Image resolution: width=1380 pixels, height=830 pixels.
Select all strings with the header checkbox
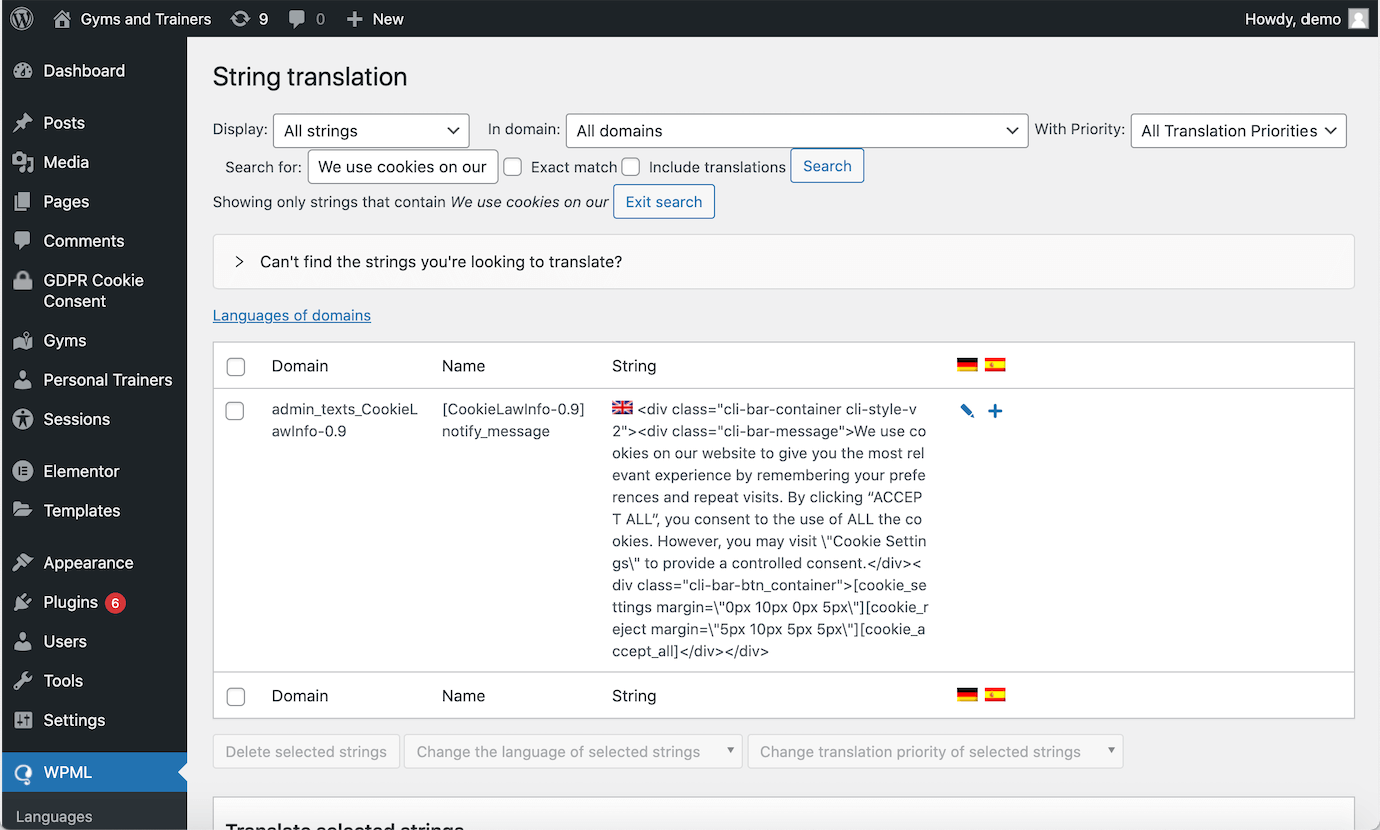click(236, 366)
